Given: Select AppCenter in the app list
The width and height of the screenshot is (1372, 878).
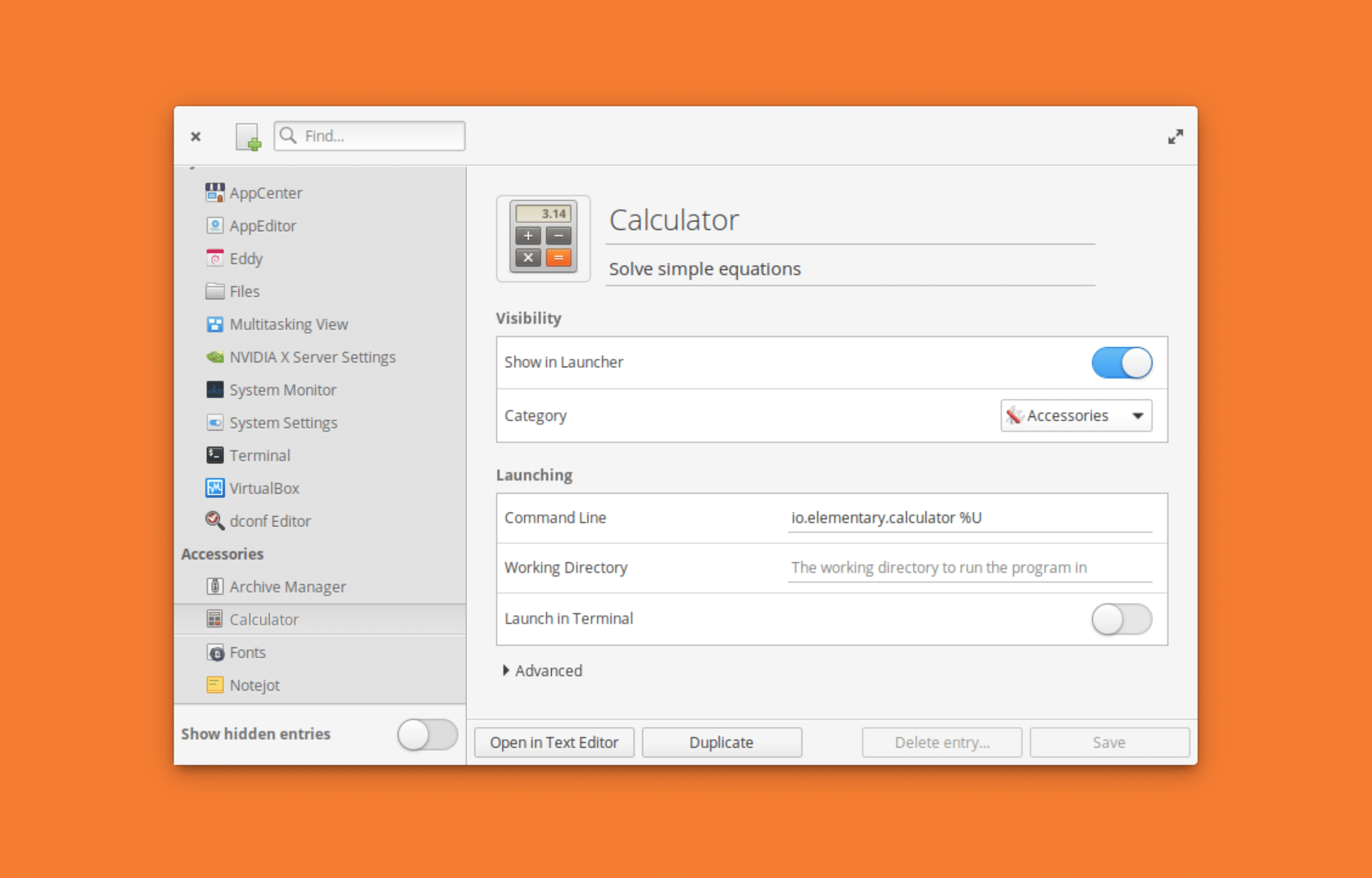Looking at the screenshot, I should (x=320, y=193).
